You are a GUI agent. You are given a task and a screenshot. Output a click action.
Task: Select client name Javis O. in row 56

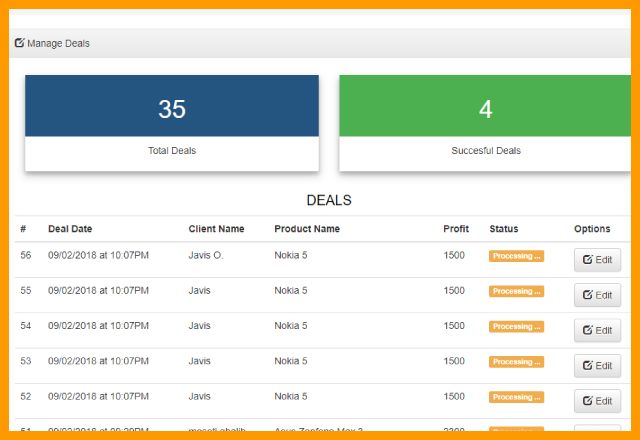point(206,256)
